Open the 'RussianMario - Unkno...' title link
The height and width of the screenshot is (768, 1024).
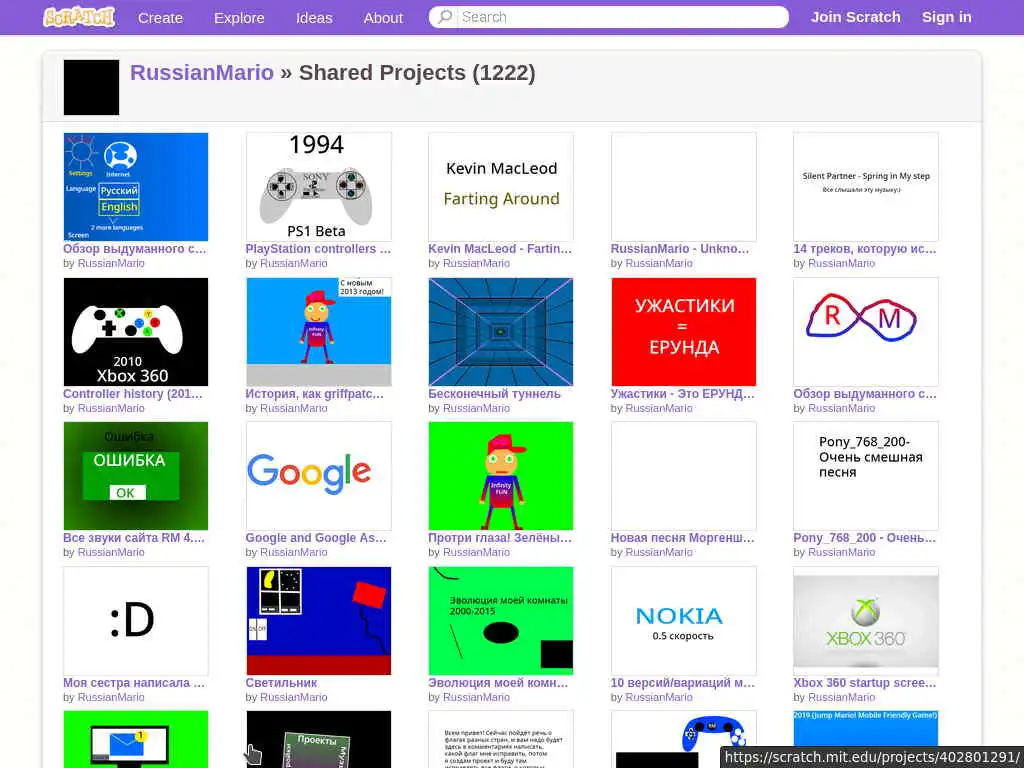click(x=680, y=249)
